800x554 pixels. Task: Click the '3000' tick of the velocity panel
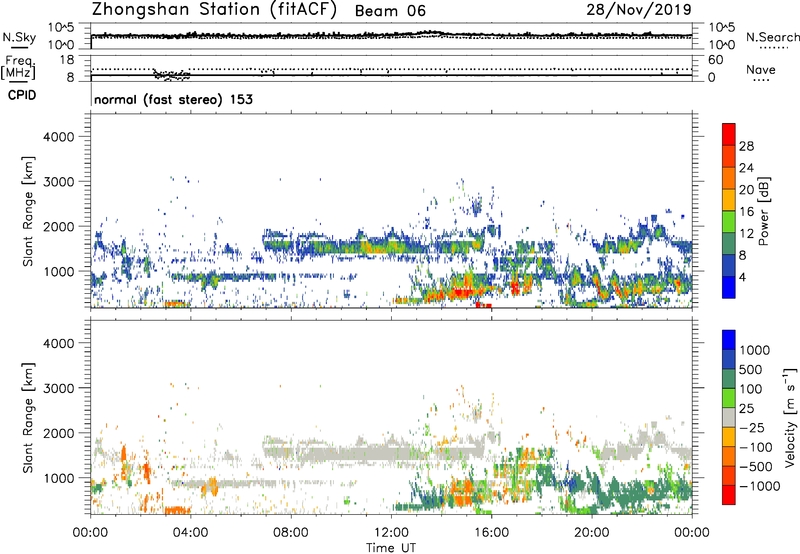pyautogui.click(x=58, y=388)
